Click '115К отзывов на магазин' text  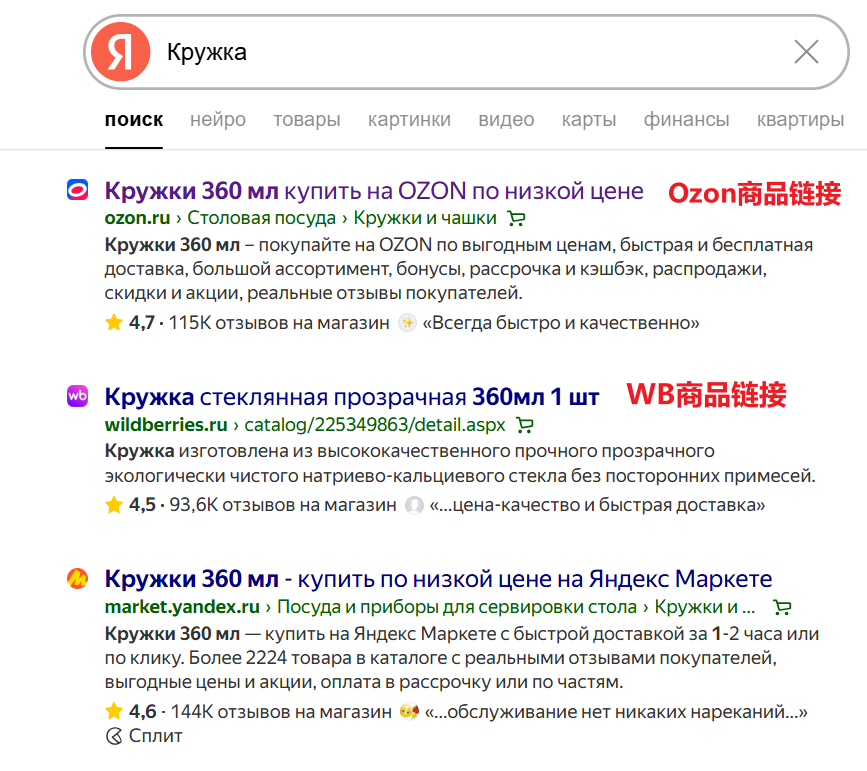coord(279,322)
